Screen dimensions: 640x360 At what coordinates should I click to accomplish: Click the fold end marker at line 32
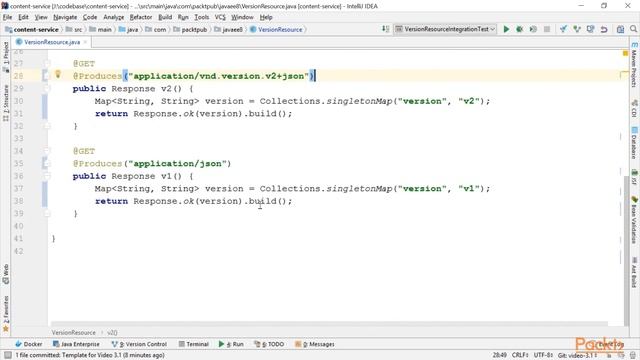47,126
